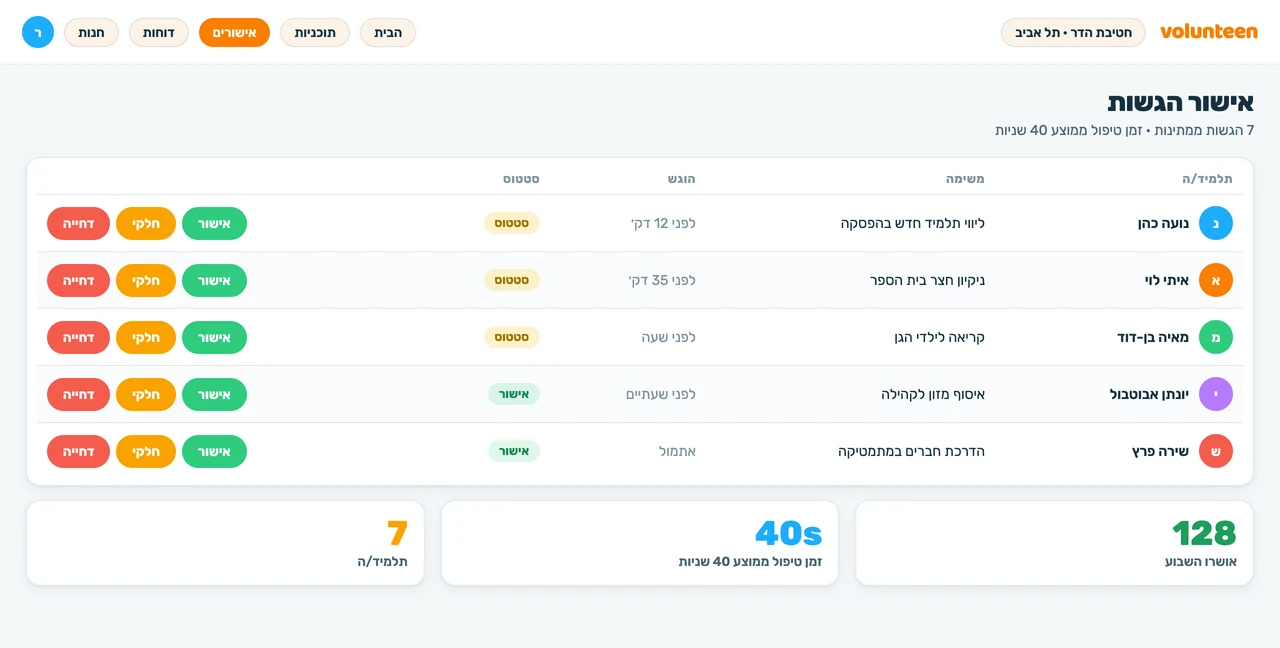Select the אישורים tab
This screenshot has width=1280, height=648.
click(x=234, y=32)
